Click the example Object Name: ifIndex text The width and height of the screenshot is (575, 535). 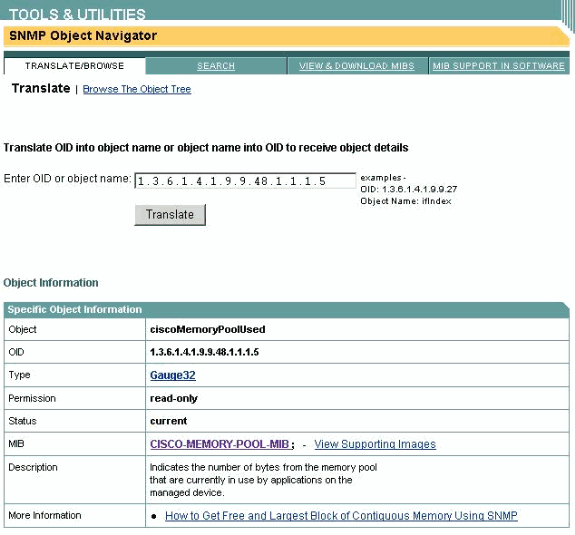(406, 201)
